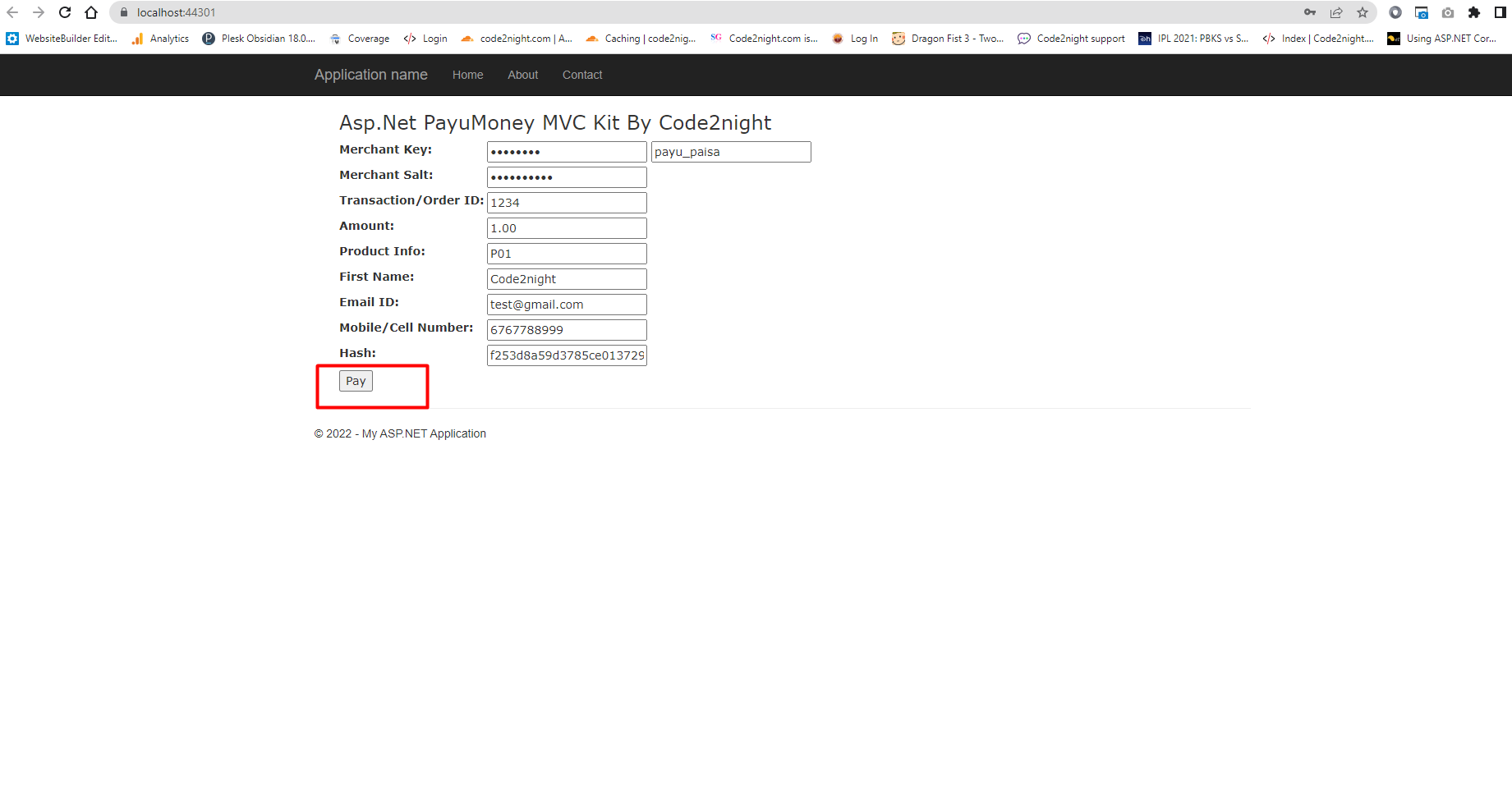Go to browser home icon
Screen dimensions: 1512x802
pos(91,12)
